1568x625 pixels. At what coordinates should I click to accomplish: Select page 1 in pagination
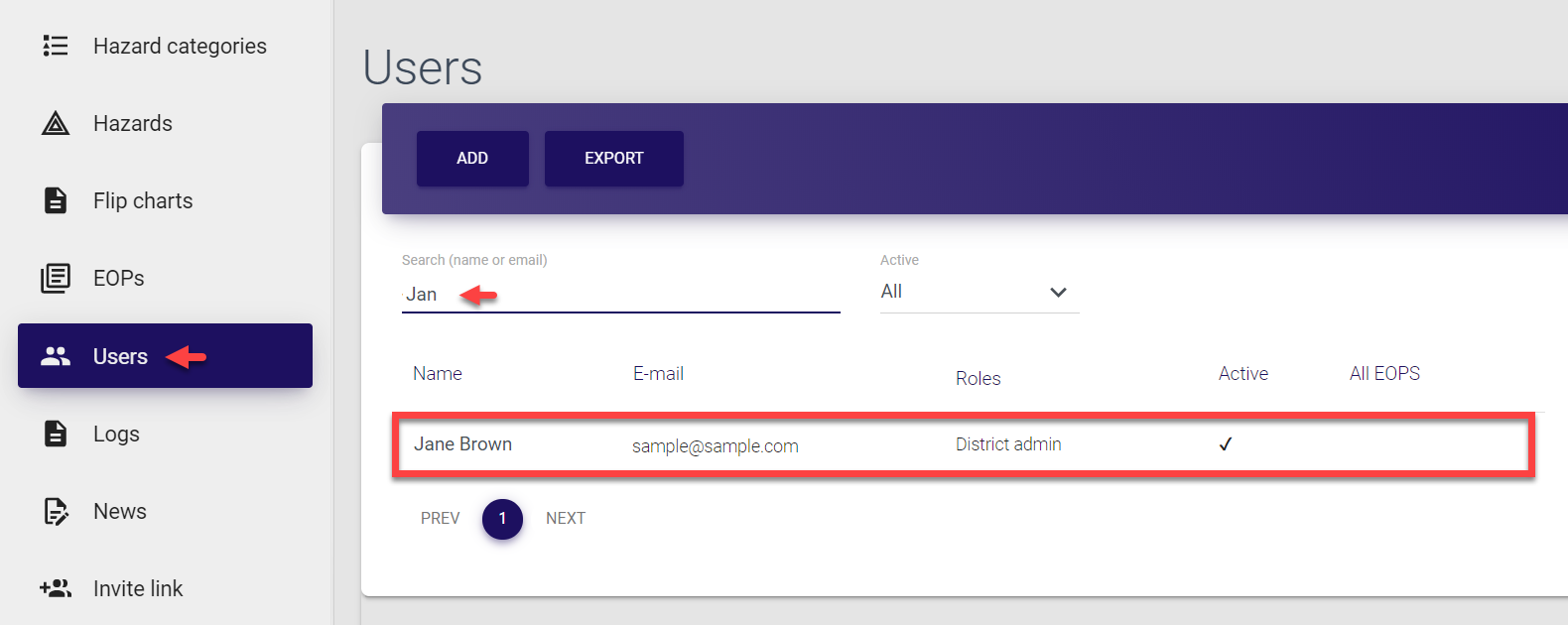tap(502, 519)
